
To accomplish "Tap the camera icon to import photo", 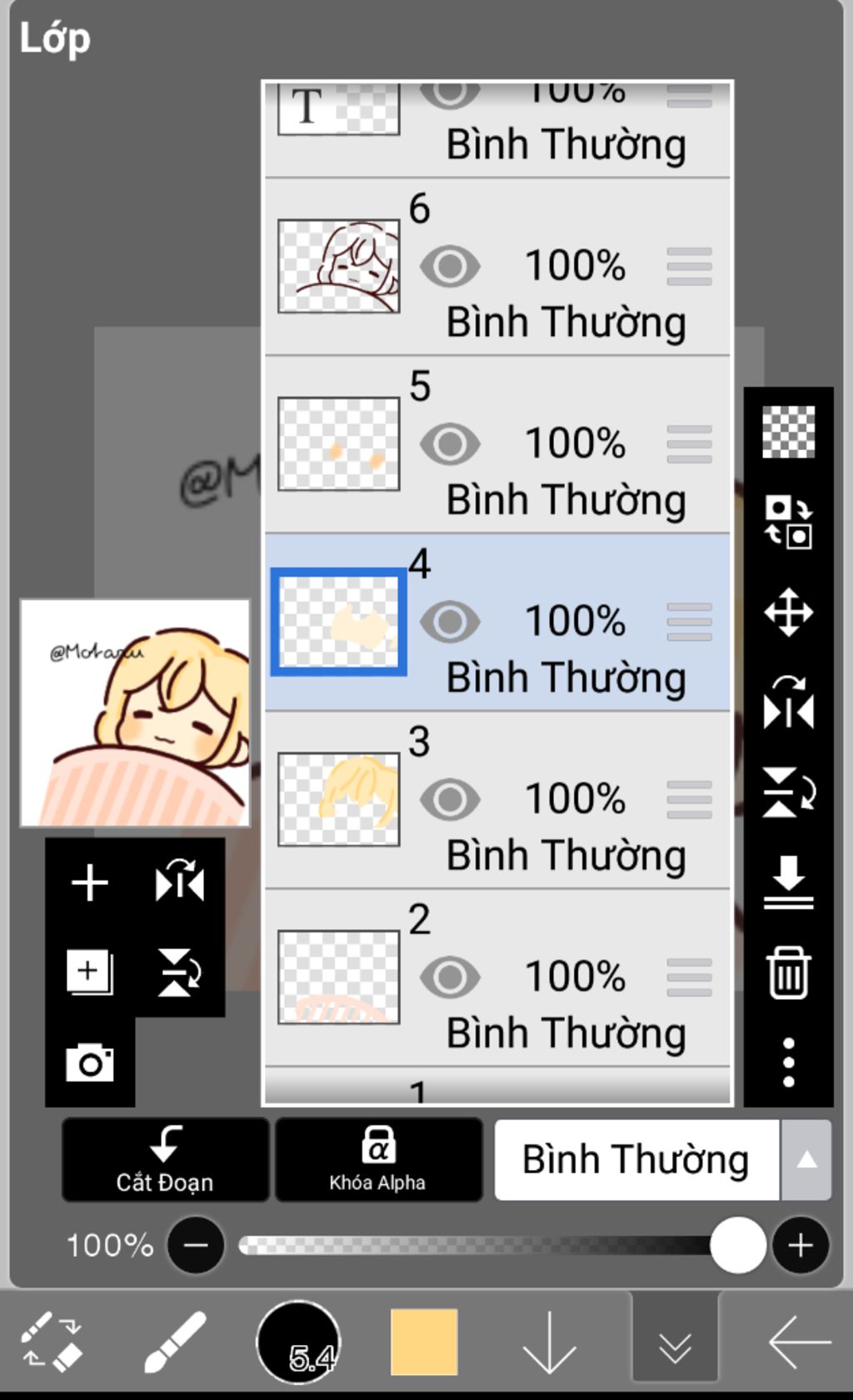I will 90,1062.
